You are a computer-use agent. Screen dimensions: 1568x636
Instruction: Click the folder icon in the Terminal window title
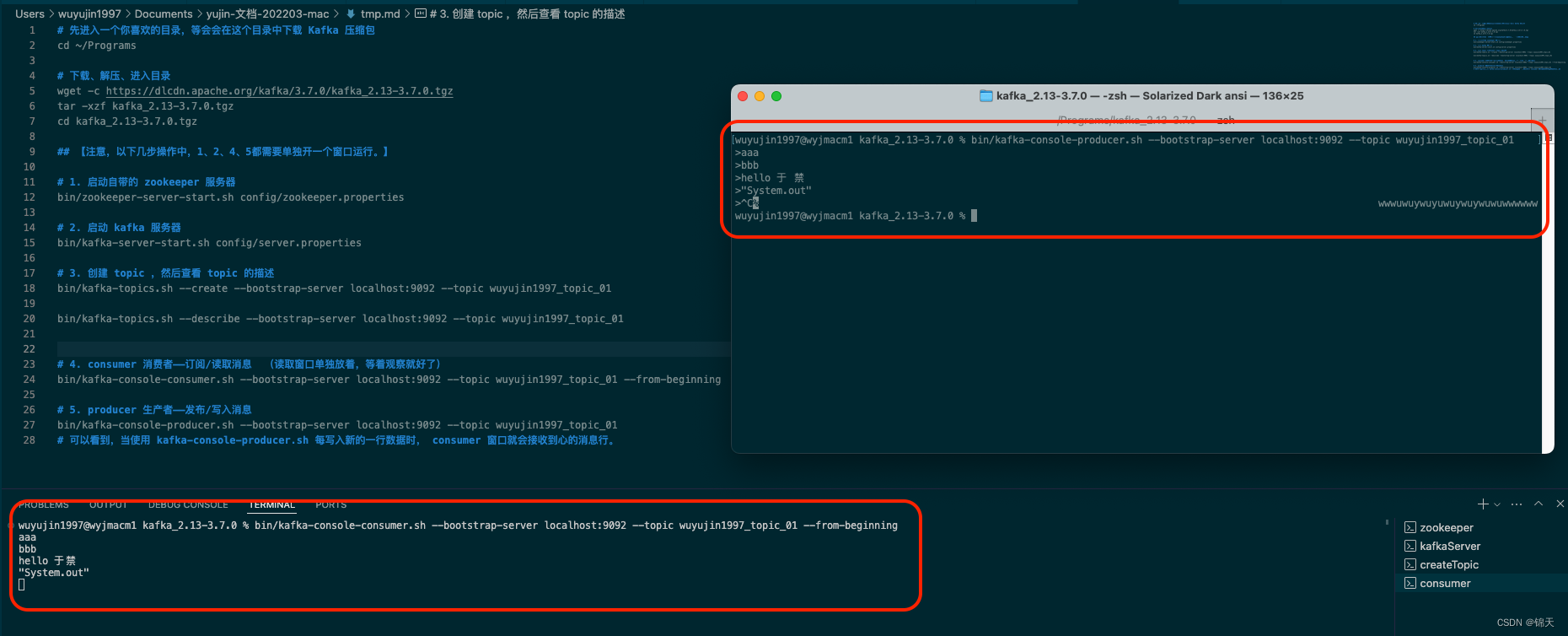(986, 95)
